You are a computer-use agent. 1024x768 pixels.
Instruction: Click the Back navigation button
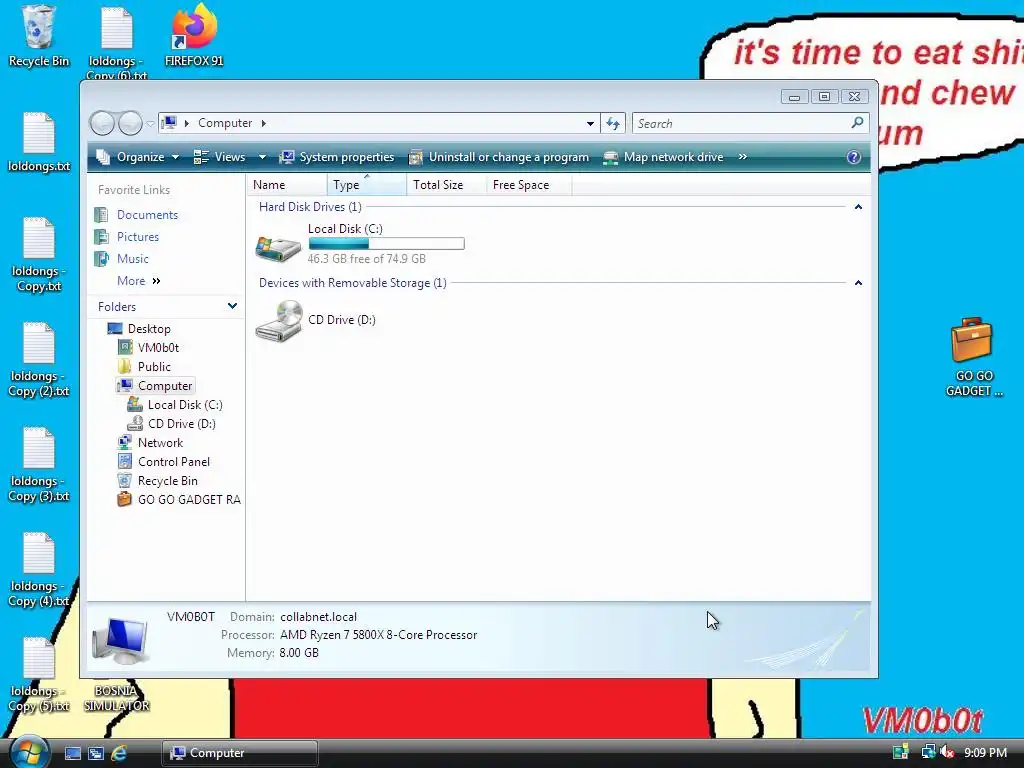coord(102,123)
